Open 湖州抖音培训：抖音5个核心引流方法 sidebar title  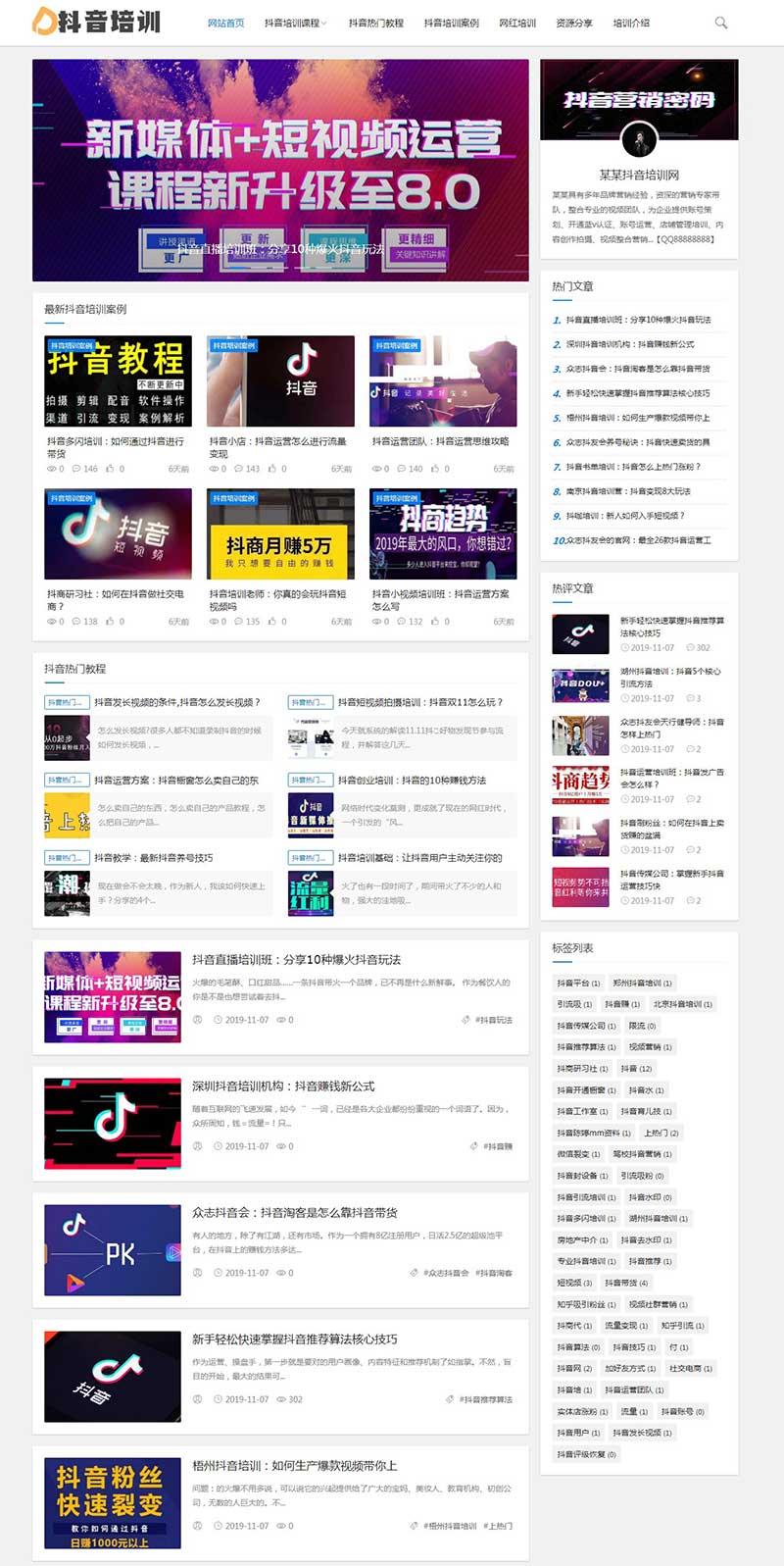tap(672, 678)
